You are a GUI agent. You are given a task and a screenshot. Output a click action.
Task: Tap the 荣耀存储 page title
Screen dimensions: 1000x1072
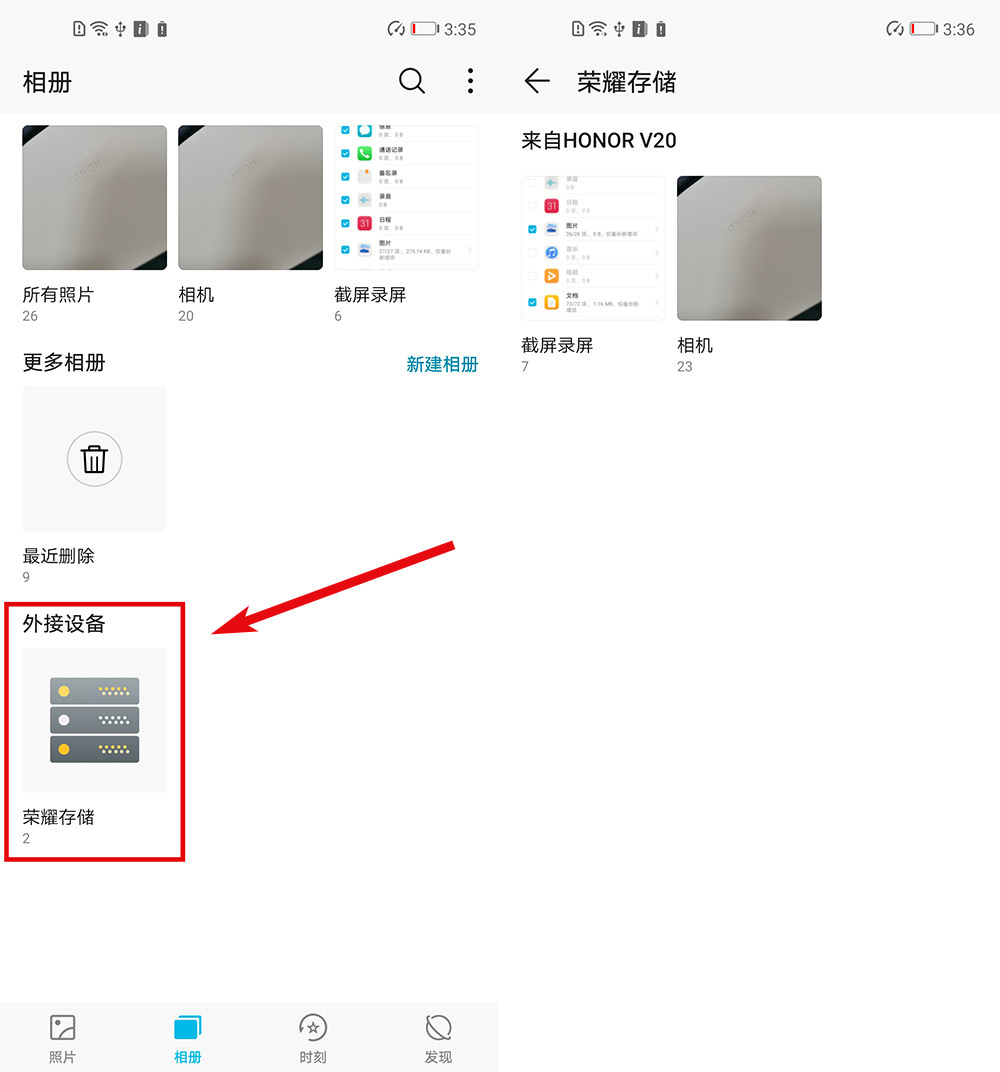(x=627, y=82)
